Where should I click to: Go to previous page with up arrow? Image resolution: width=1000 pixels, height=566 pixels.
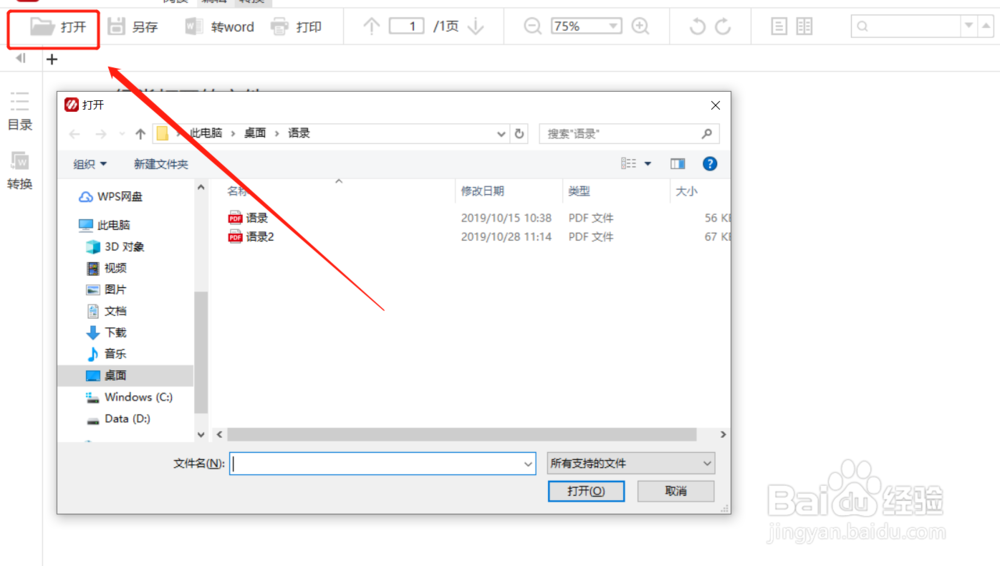(371, 26)
